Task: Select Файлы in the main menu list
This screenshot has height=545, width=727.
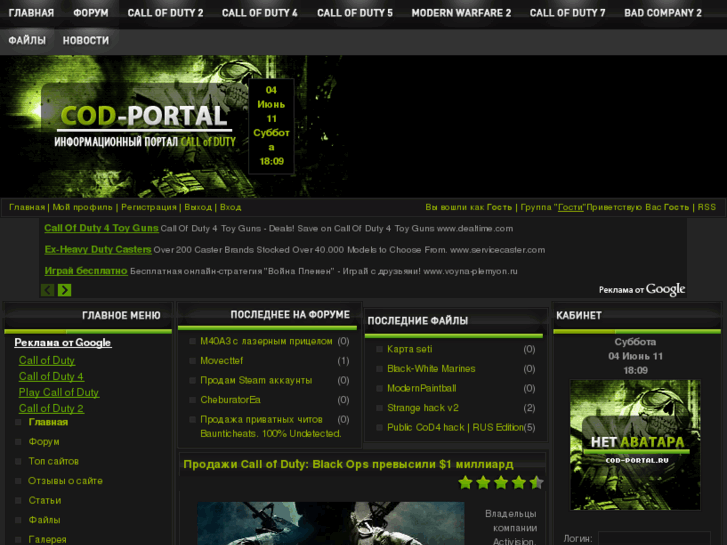Action: pos(44,519)
